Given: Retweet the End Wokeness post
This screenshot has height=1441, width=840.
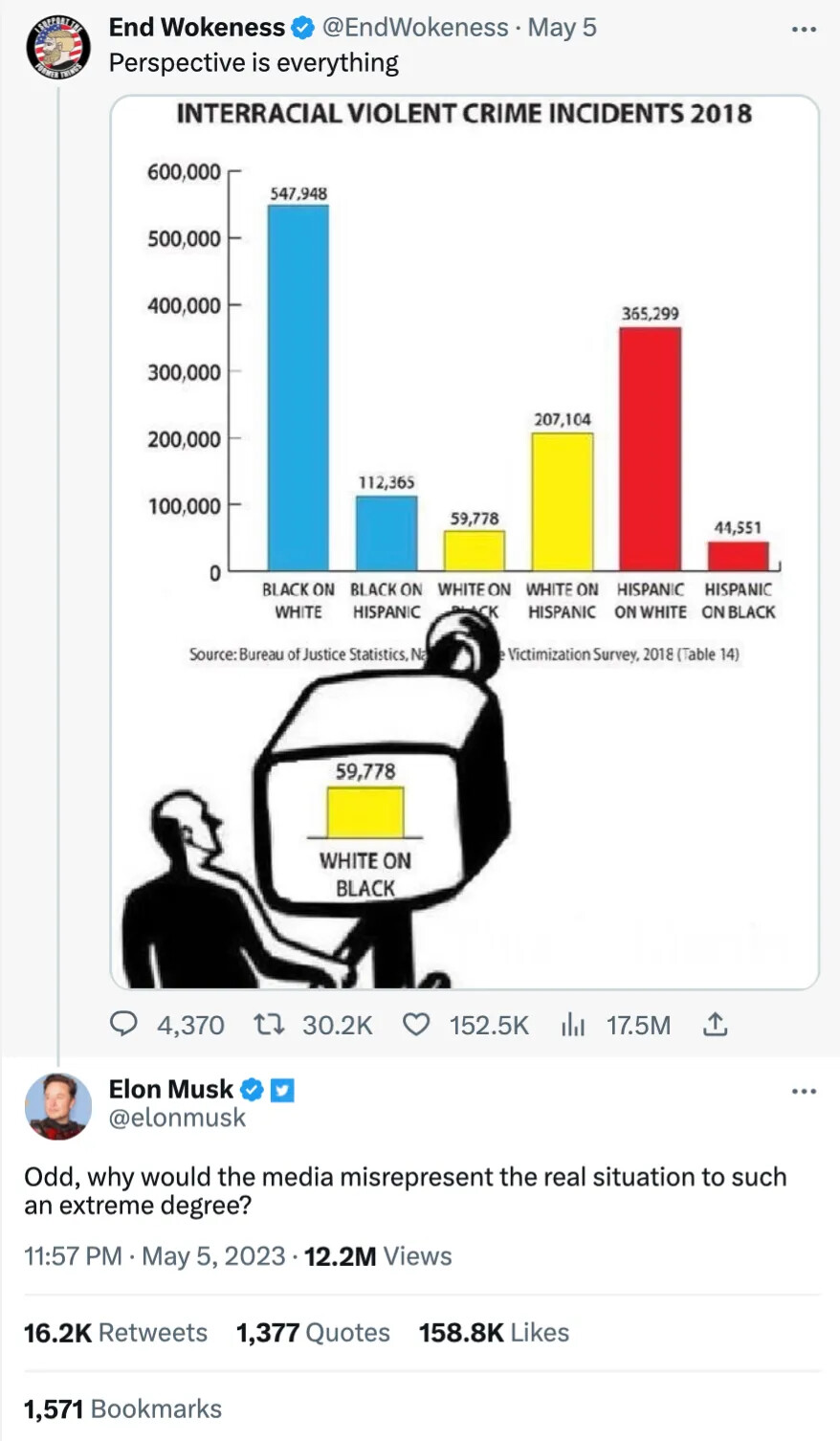Looking at the screenshot, I should click(269, 1025).
